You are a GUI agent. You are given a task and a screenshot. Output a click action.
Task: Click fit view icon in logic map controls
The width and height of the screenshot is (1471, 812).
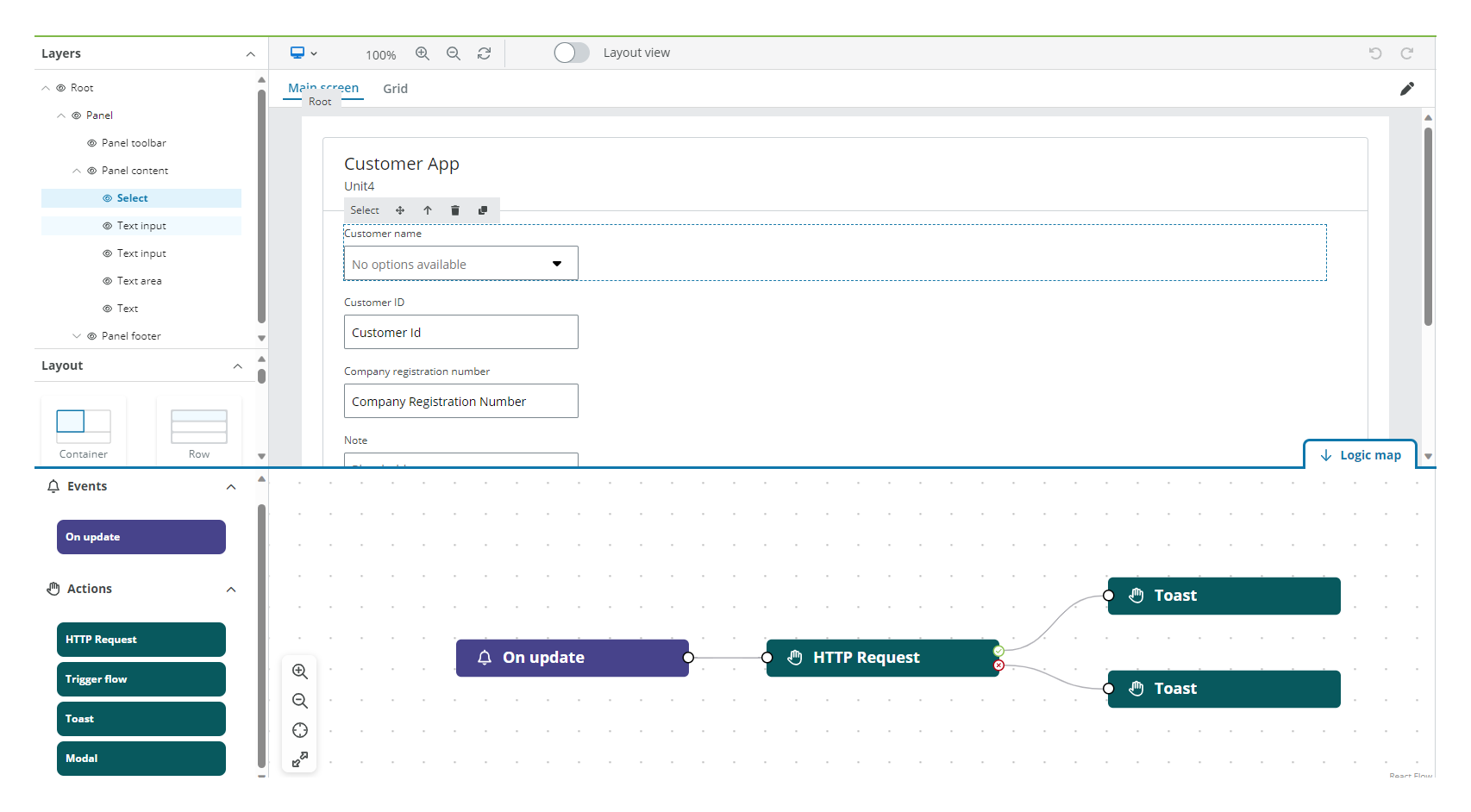300,730
